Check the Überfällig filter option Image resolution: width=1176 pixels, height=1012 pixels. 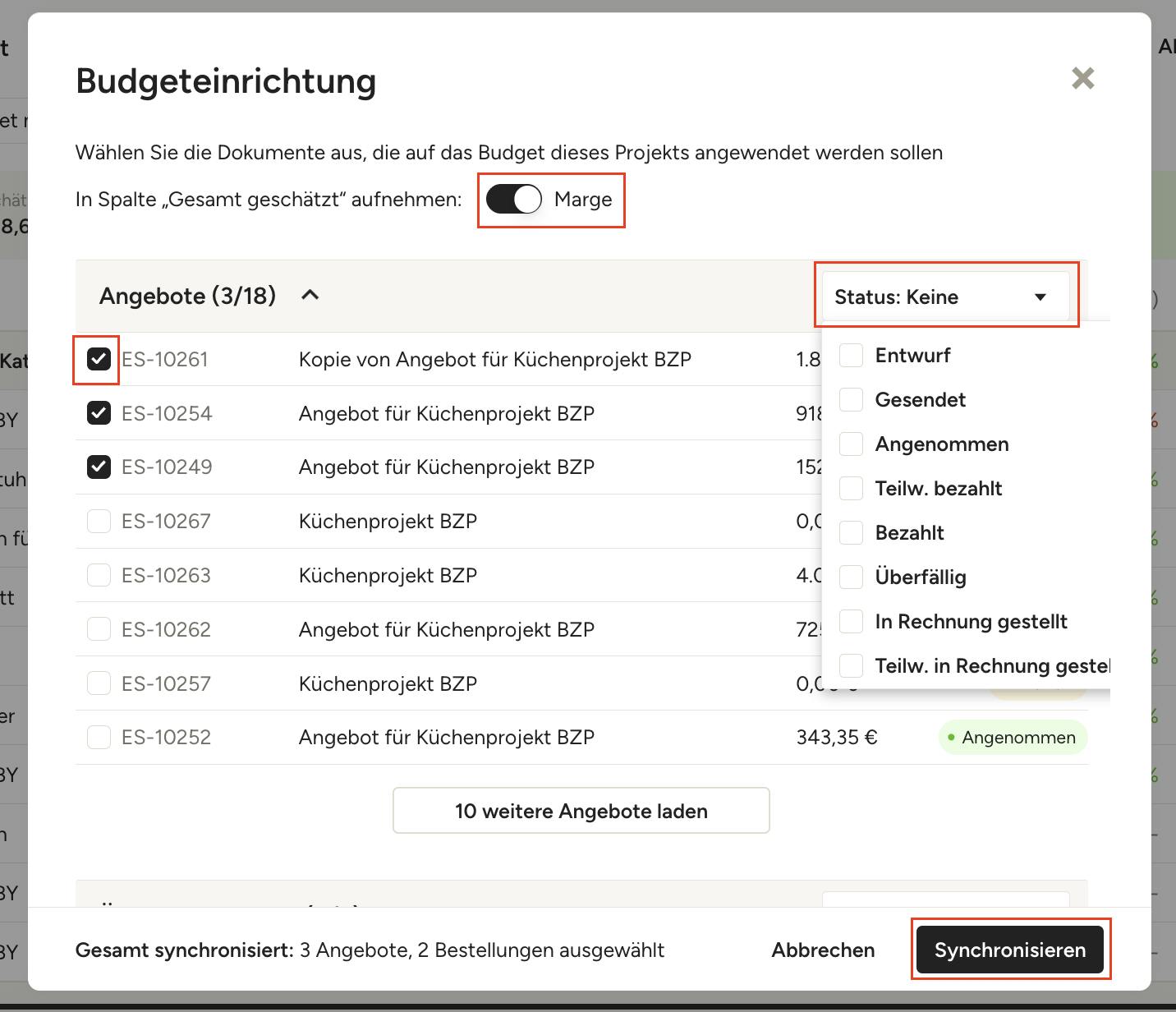point(852,577)
